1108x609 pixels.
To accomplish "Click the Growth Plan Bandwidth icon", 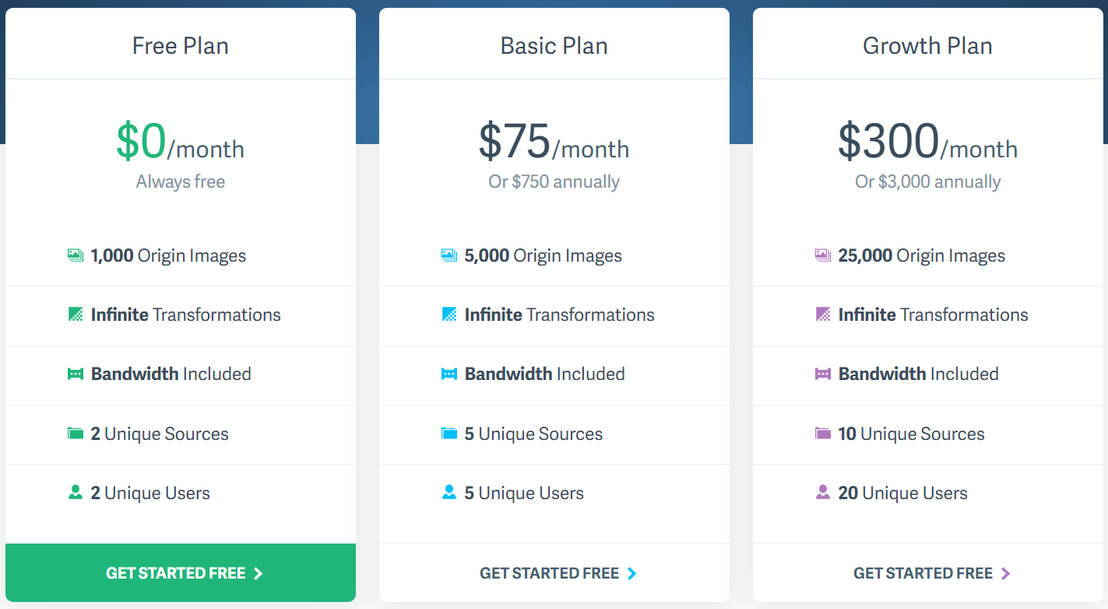I will tap(823, 374).
